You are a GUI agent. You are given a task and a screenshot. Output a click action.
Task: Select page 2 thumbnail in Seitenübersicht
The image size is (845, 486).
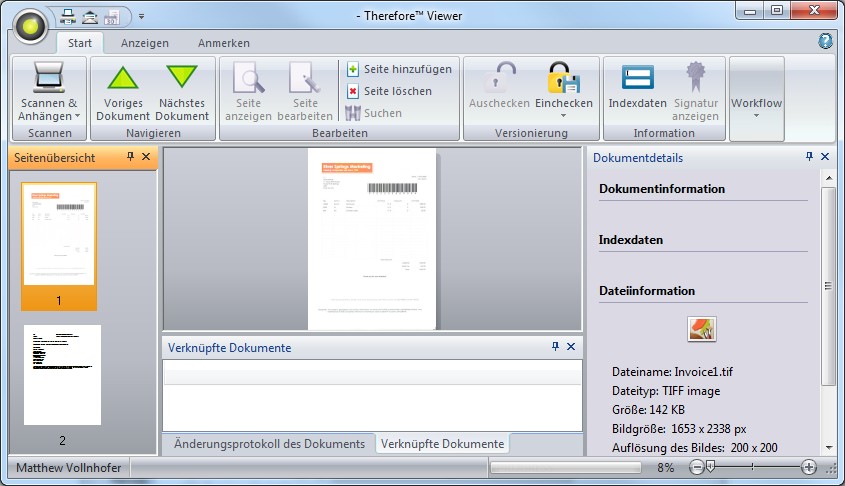click(x=62, y=375)
